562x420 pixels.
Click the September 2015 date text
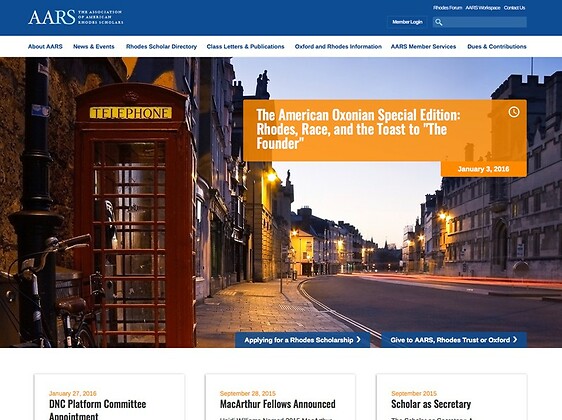tap(414, 393)
